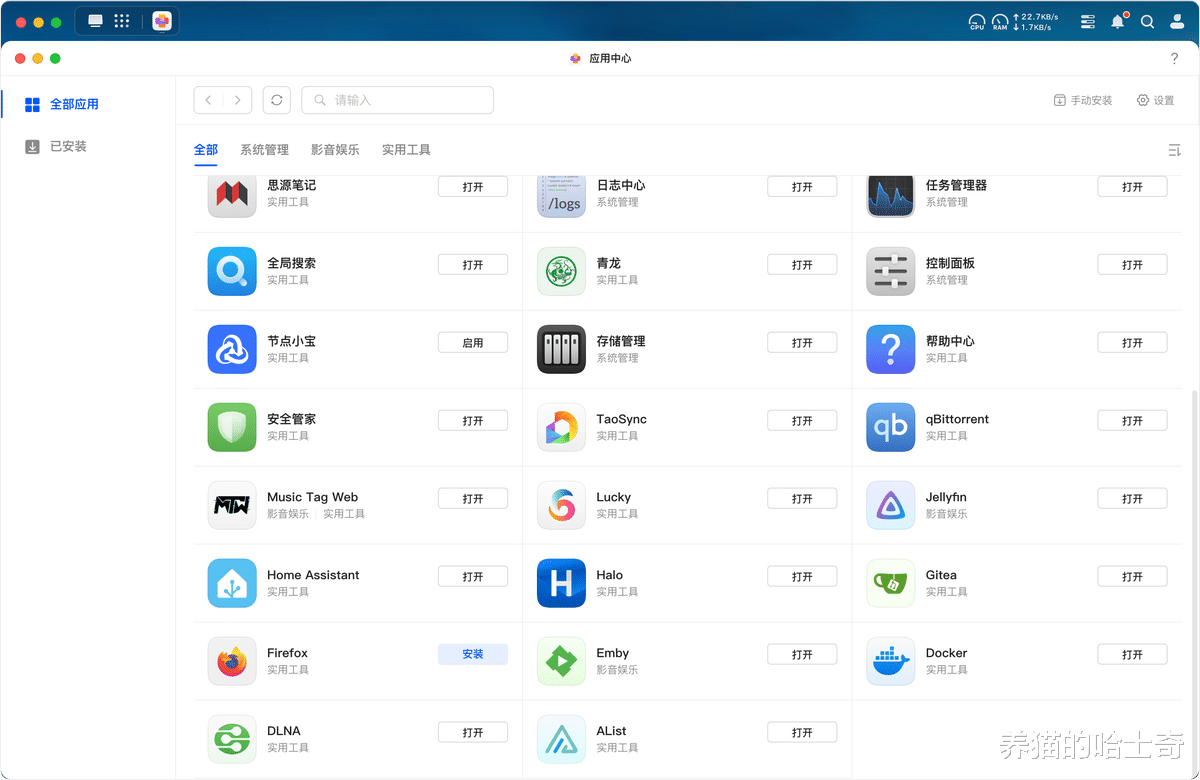Switch to the 系统管理 tab
This screenshot has height=780, width=1200.
(264, 150)
